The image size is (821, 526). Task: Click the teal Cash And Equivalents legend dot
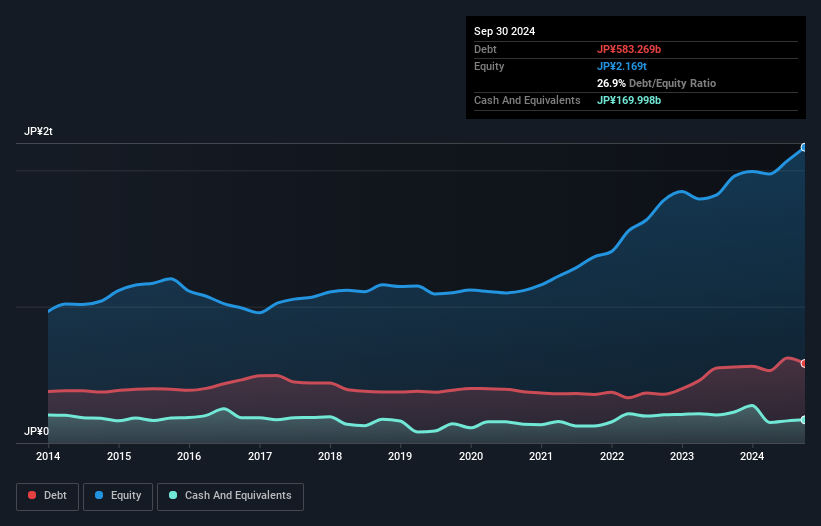(x=173, y=495)
